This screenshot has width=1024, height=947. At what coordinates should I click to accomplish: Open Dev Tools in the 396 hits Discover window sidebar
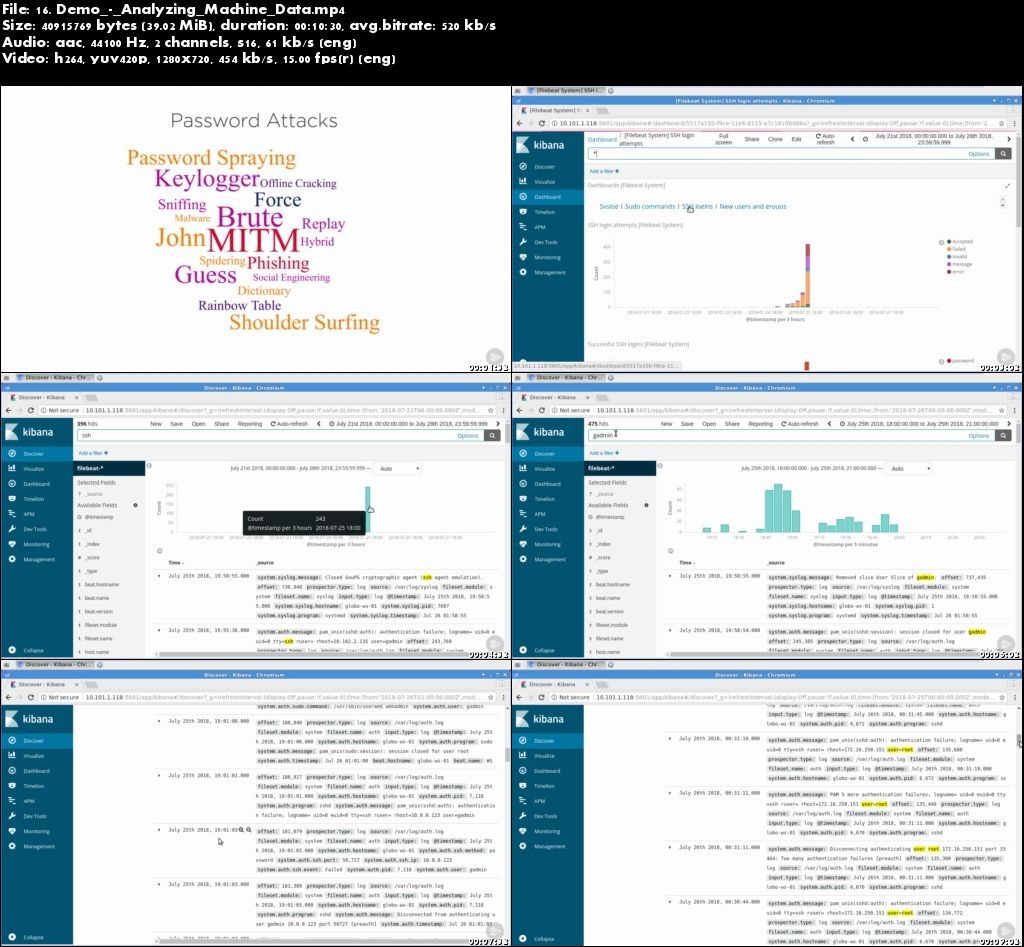click(x=37, y=528)
